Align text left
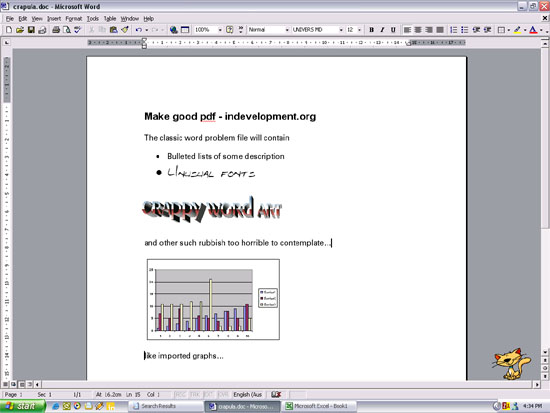 (x=407, y=30)
